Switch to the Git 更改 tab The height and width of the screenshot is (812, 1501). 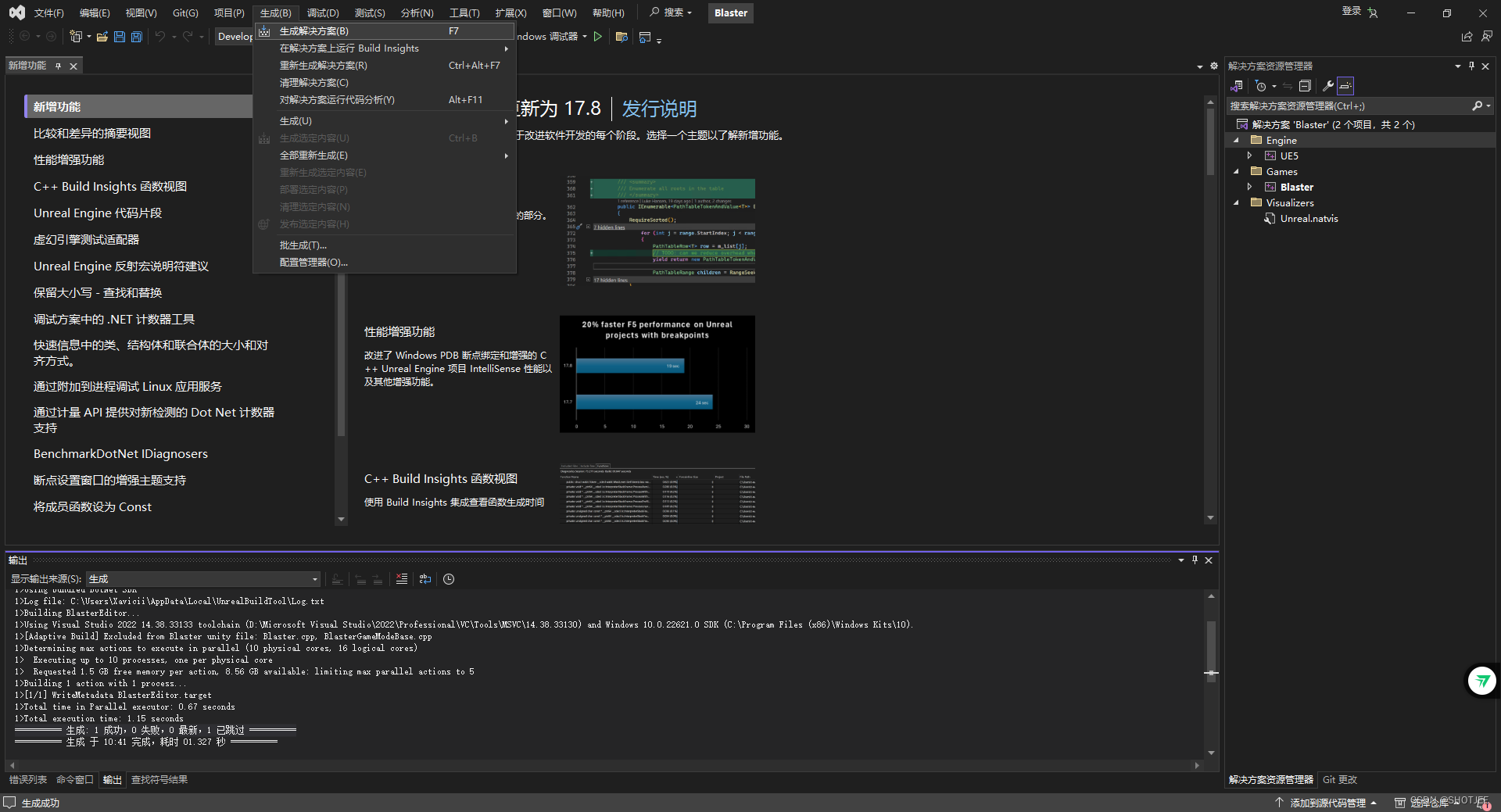pos(1338,779)
